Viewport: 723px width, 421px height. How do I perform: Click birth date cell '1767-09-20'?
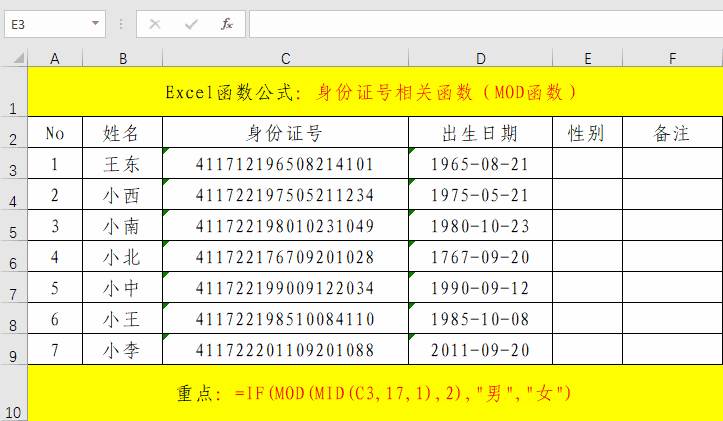click(x=480, y=256)
